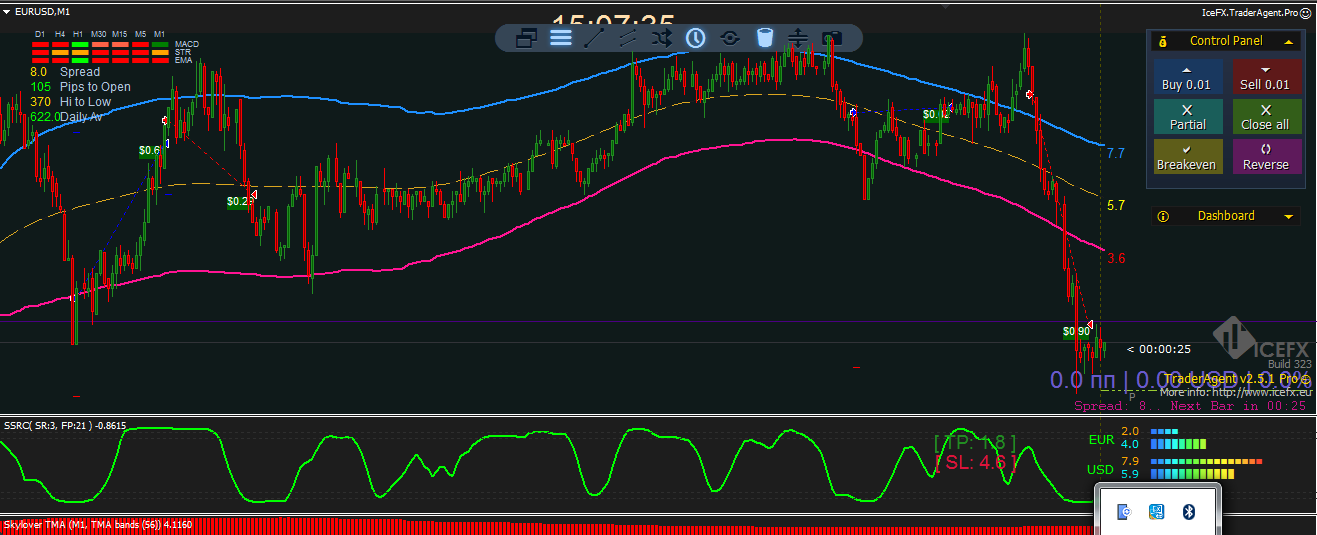Click the Sell 0.01 button

click(1266, 77)
